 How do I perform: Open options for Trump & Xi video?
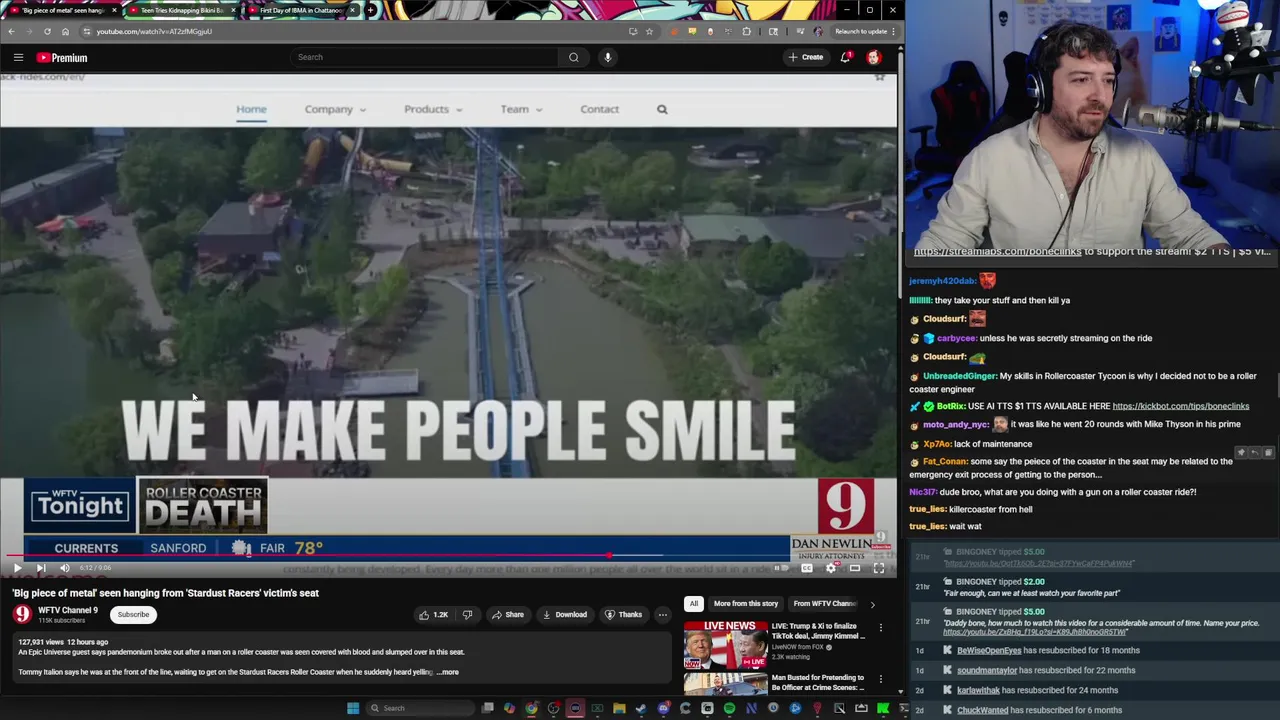point(881,628)
